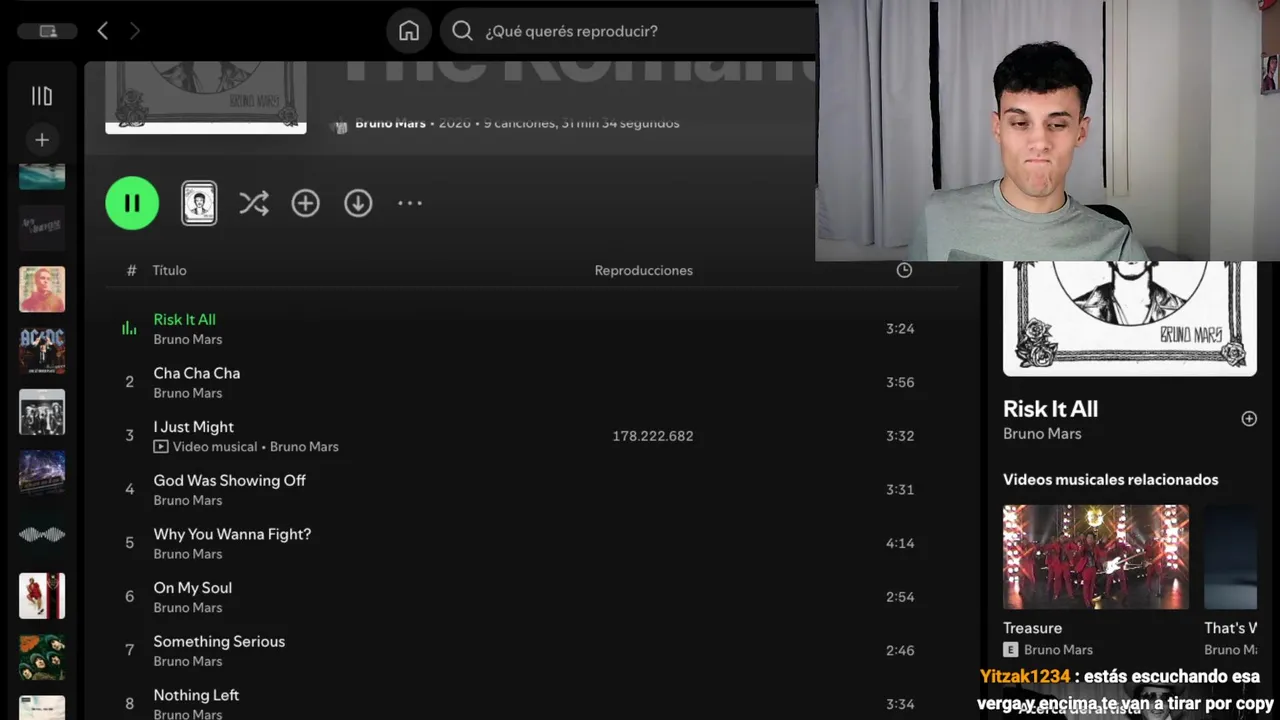Select 'Why You Wanna Fight?' track
1280x720 pixels.
(232, 534)
